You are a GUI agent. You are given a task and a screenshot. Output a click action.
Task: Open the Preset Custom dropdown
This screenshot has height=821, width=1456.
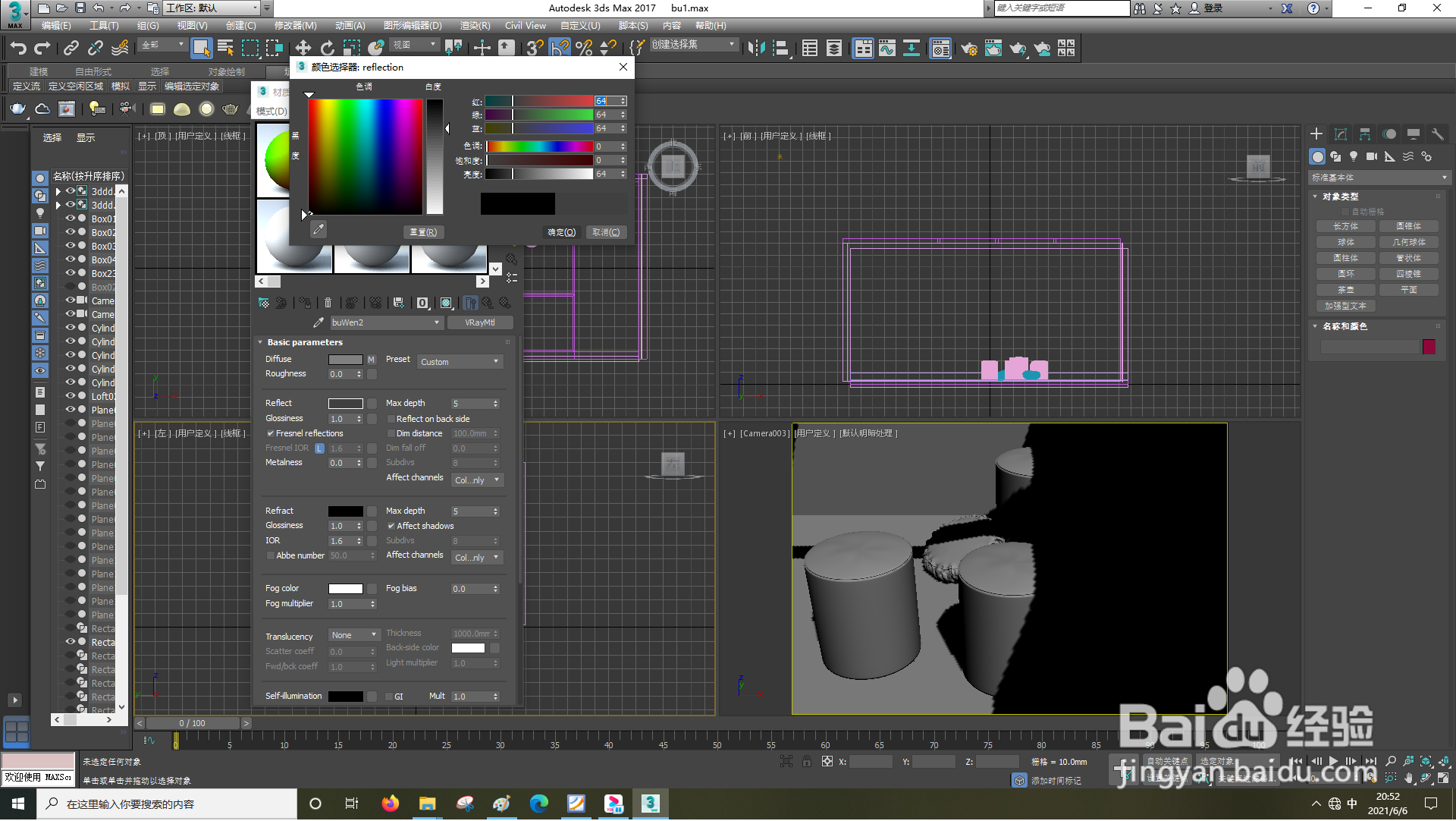point(460,363)
